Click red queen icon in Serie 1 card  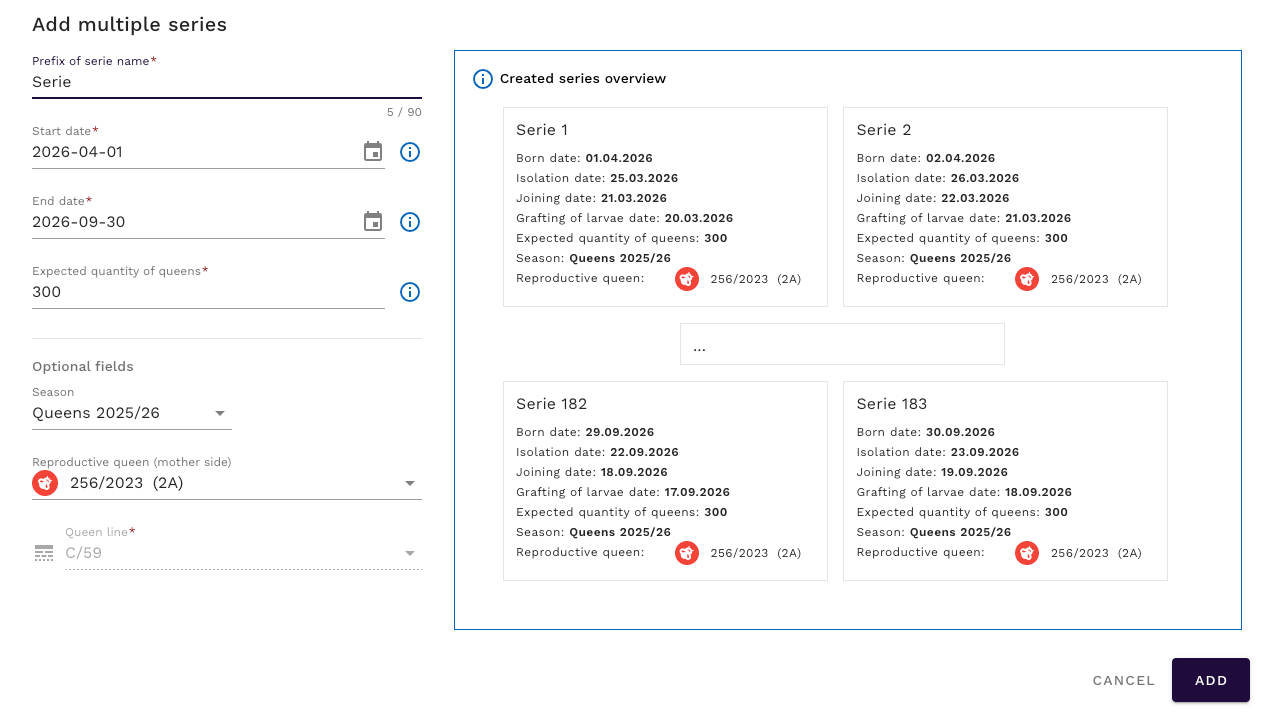687,279
